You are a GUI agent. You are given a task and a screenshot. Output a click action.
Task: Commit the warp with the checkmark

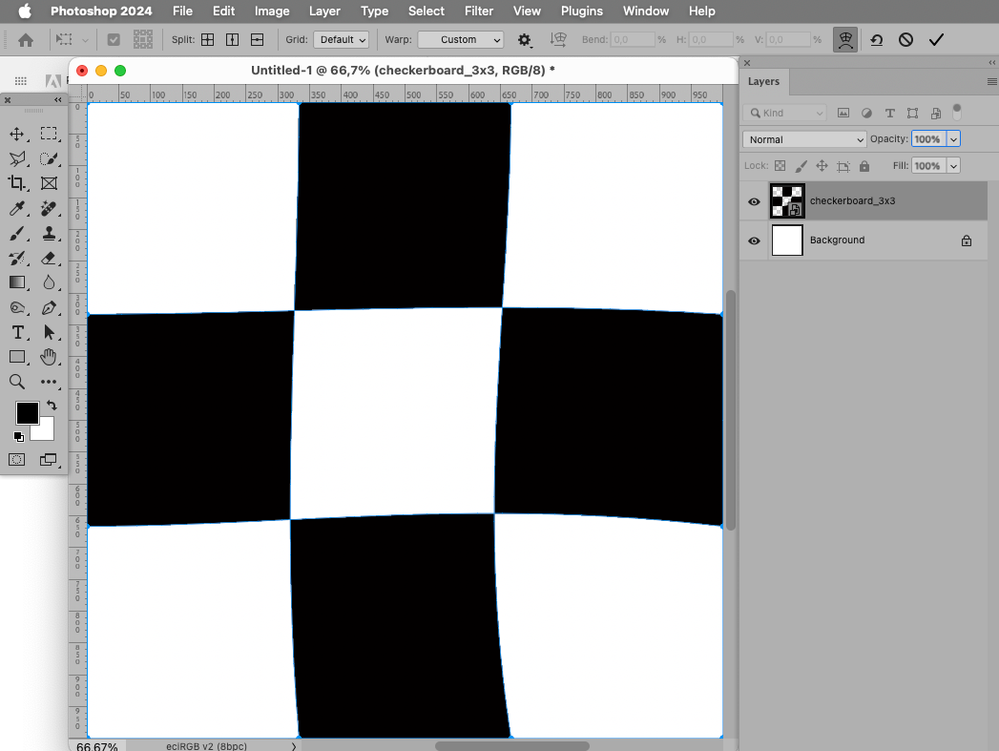click(x=936, y=40)
